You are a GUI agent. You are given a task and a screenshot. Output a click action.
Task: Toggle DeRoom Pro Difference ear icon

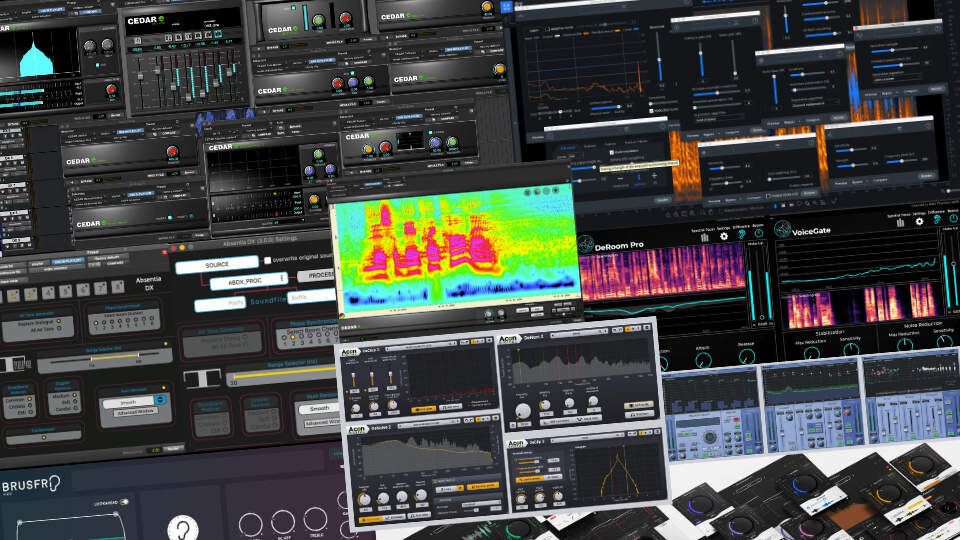(x=741, y=234)
